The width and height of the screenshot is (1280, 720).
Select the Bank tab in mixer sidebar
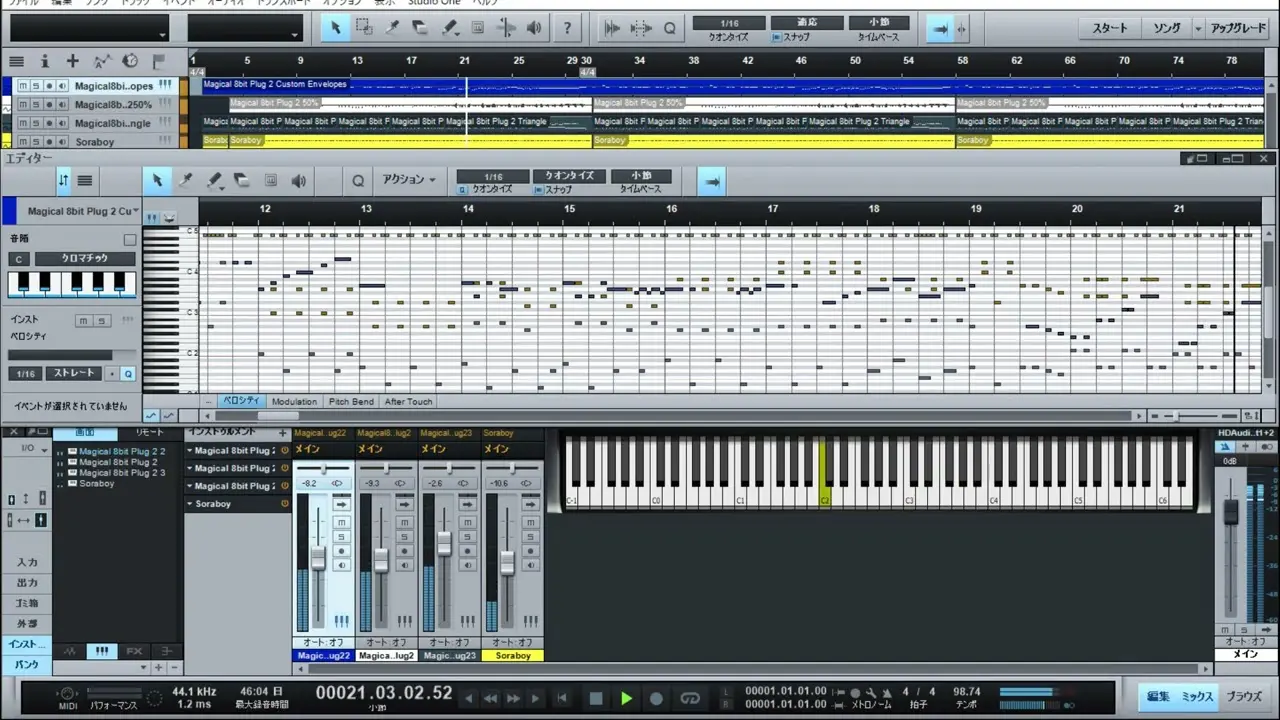(27, 664)
